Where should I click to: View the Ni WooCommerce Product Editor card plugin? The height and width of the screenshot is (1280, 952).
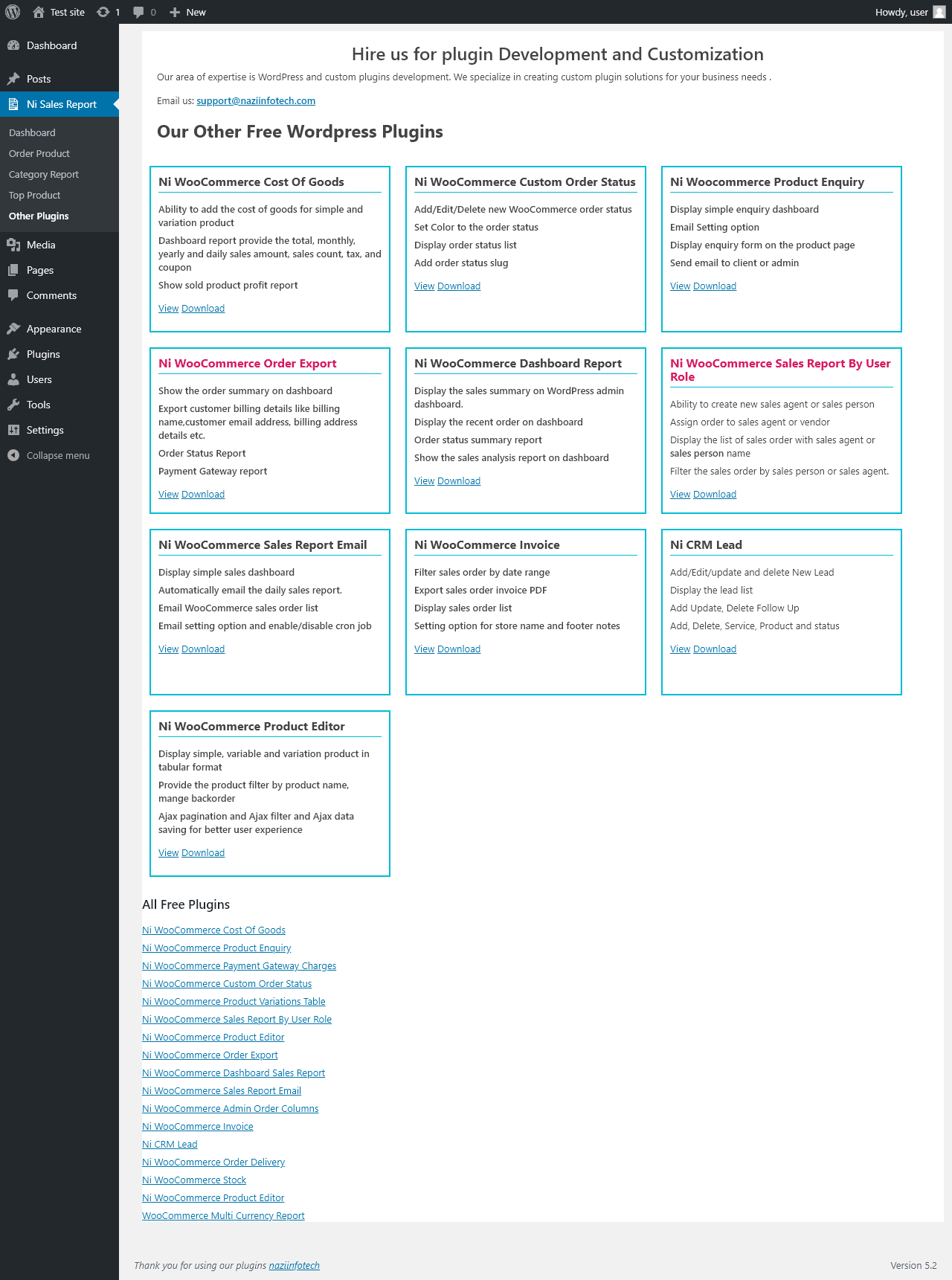168,852
